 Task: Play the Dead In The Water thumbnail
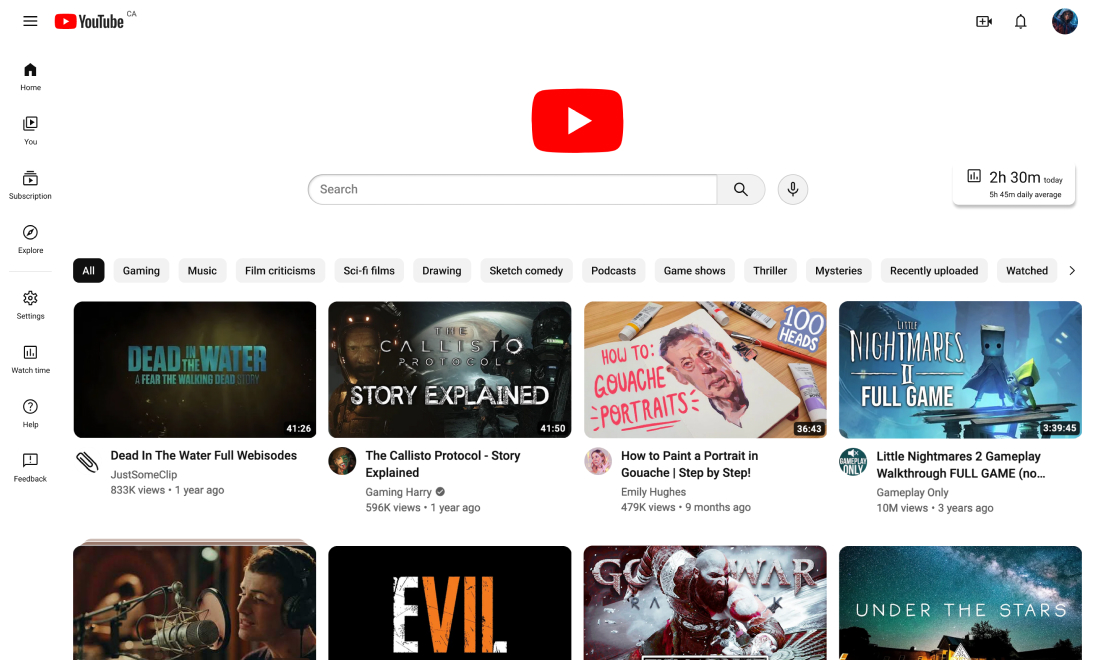click(x=195, y=370)
